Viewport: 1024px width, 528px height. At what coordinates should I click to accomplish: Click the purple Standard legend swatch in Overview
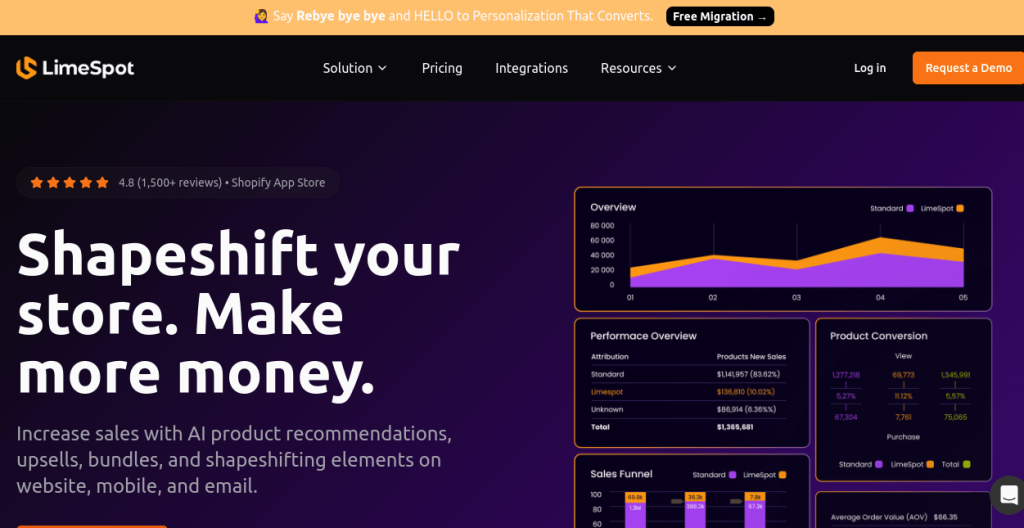point(910,208)
